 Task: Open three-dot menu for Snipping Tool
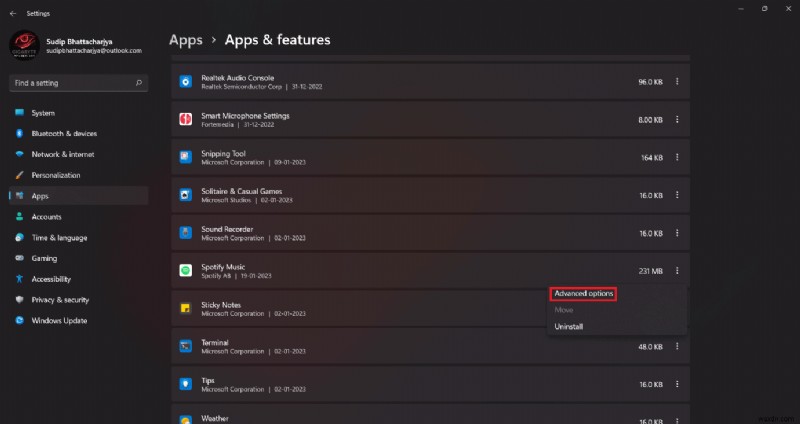tap(677, 157)
